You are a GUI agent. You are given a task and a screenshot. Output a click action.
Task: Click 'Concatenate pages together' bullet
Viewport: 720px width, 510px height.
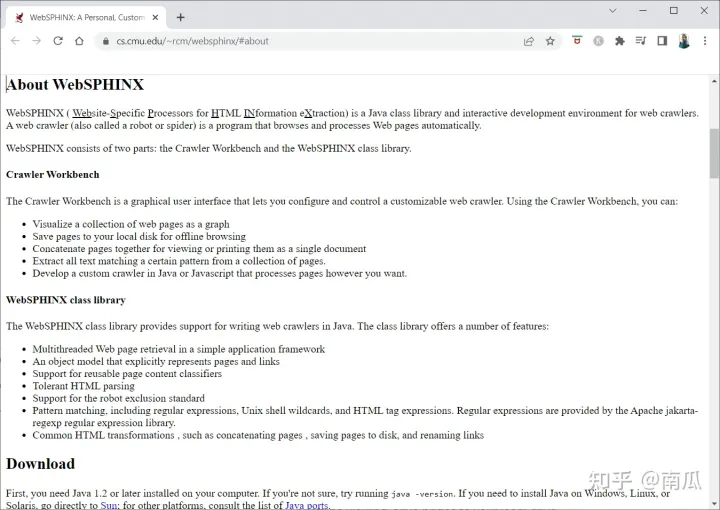(x=199, y=249)
